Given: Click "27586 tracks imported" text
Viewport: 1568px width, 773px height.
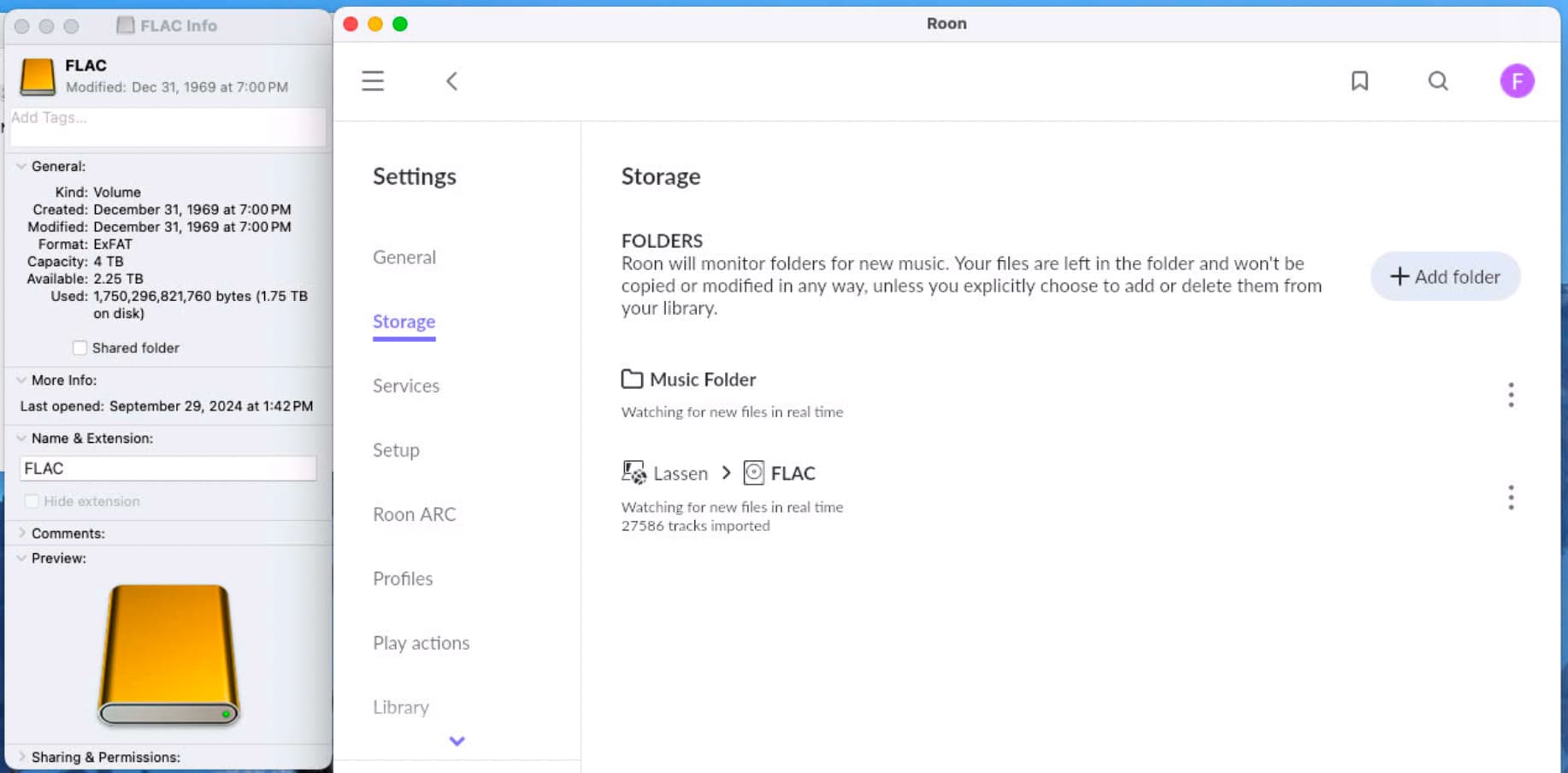Looking at the screenshot, I should [695, 526].
